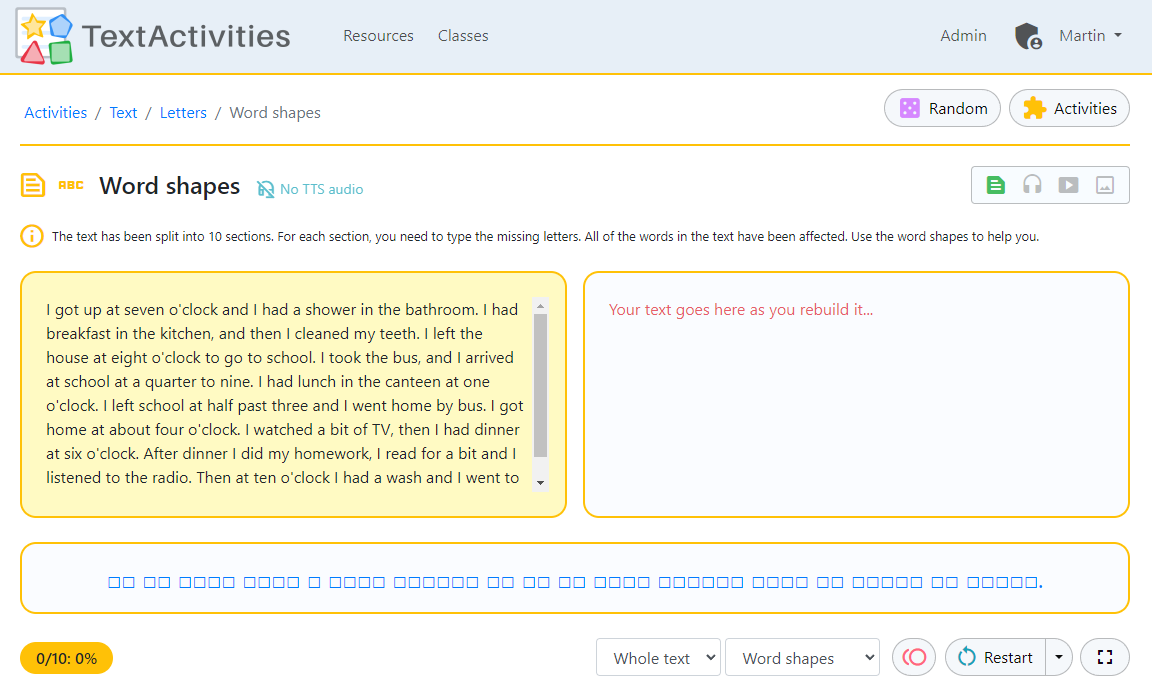Click the rebuilt text output area

[x=856, y=395]
